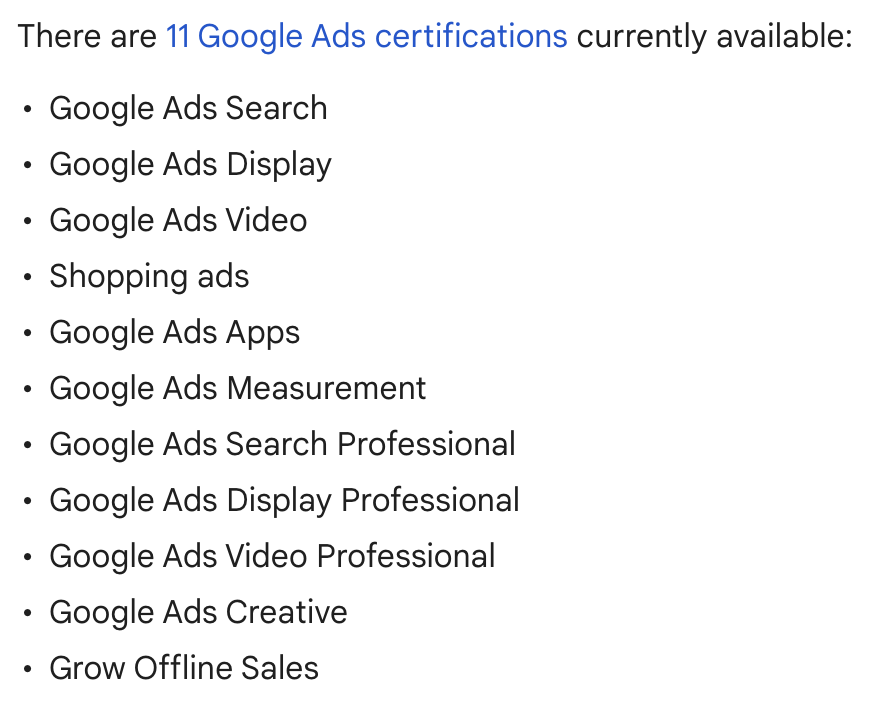
Task: Click the Google Ads Measurement list item
Action: (237, 388)
